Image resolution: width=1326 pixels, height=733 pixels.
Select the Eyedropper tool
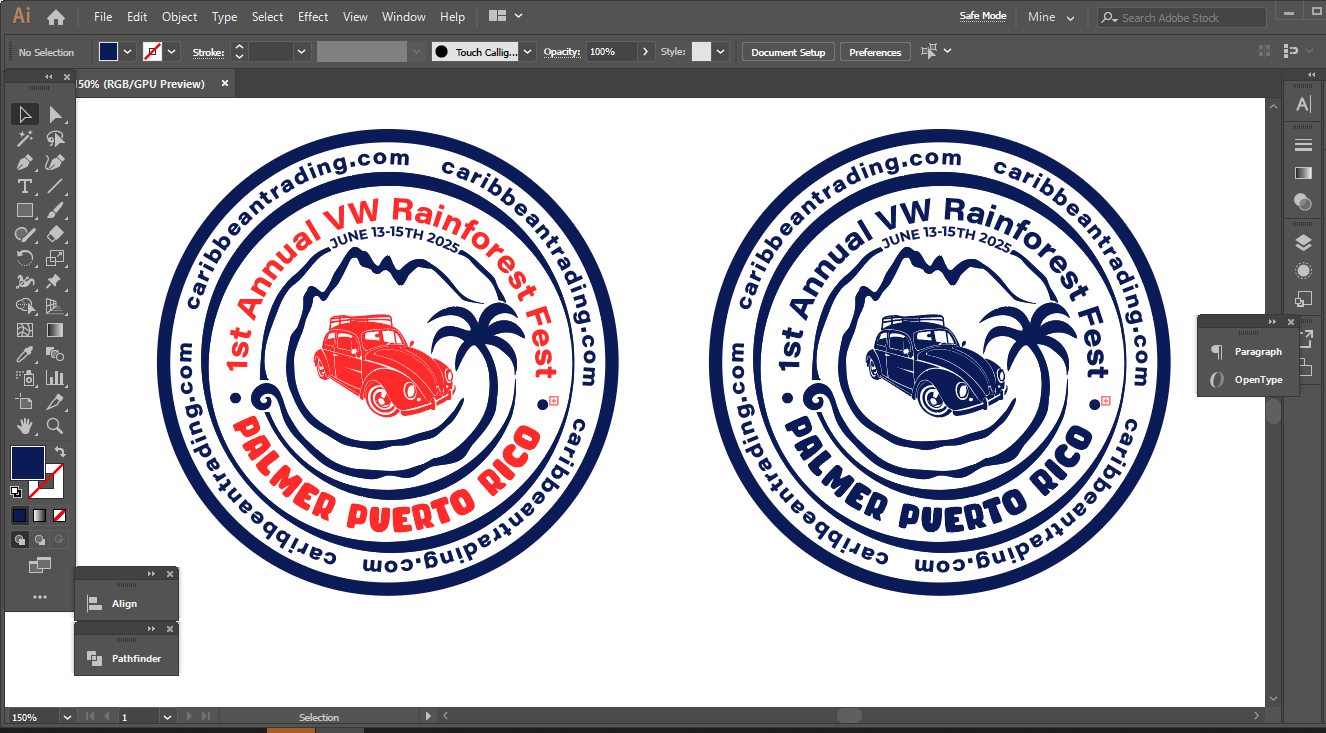click(25, 354)
